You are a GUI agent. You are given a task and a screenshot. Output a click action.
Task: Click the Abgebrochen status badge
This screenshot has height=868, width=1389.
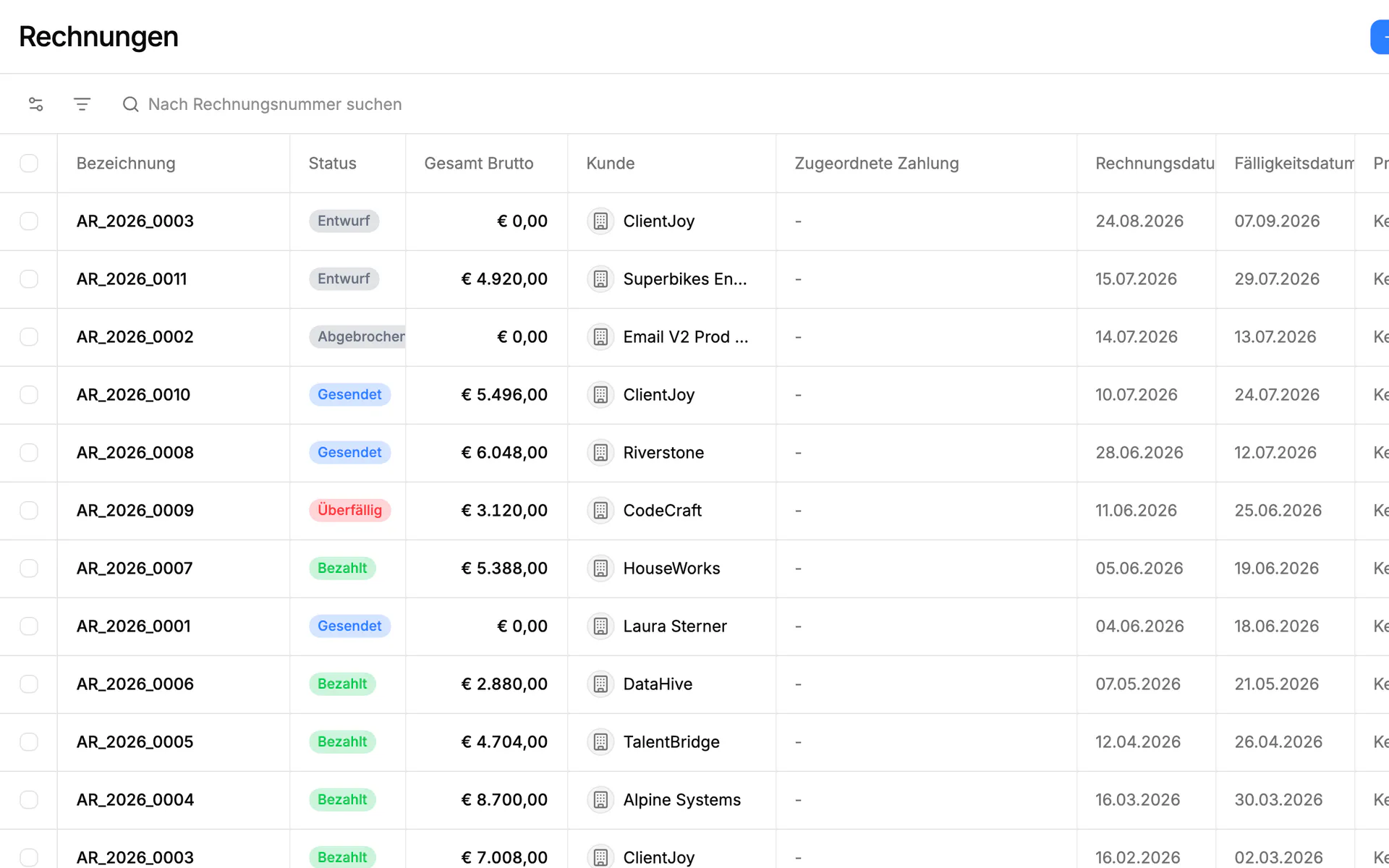pos(357,337)
